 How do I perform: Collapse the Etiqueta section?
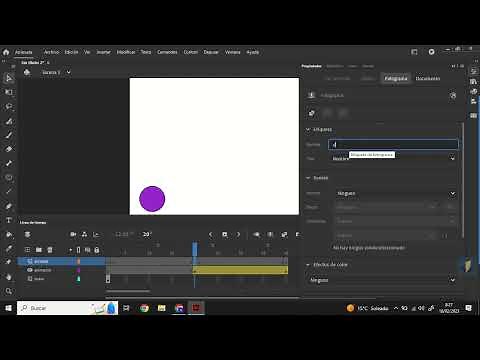(x=308, y=129)
